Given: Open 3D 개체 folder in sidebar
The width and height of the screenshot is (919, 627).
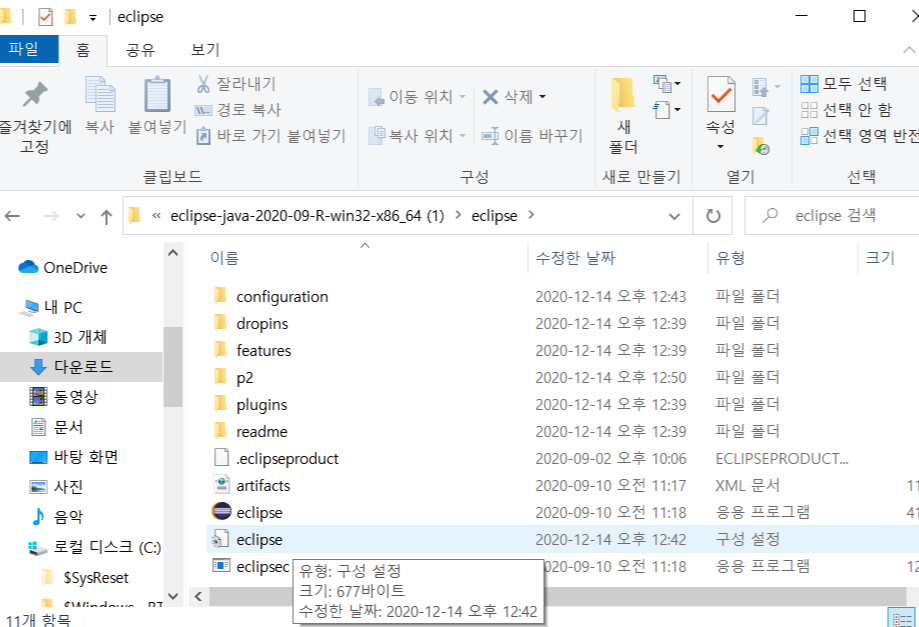Looking at the screenshot, I should (x=68, y=337).
